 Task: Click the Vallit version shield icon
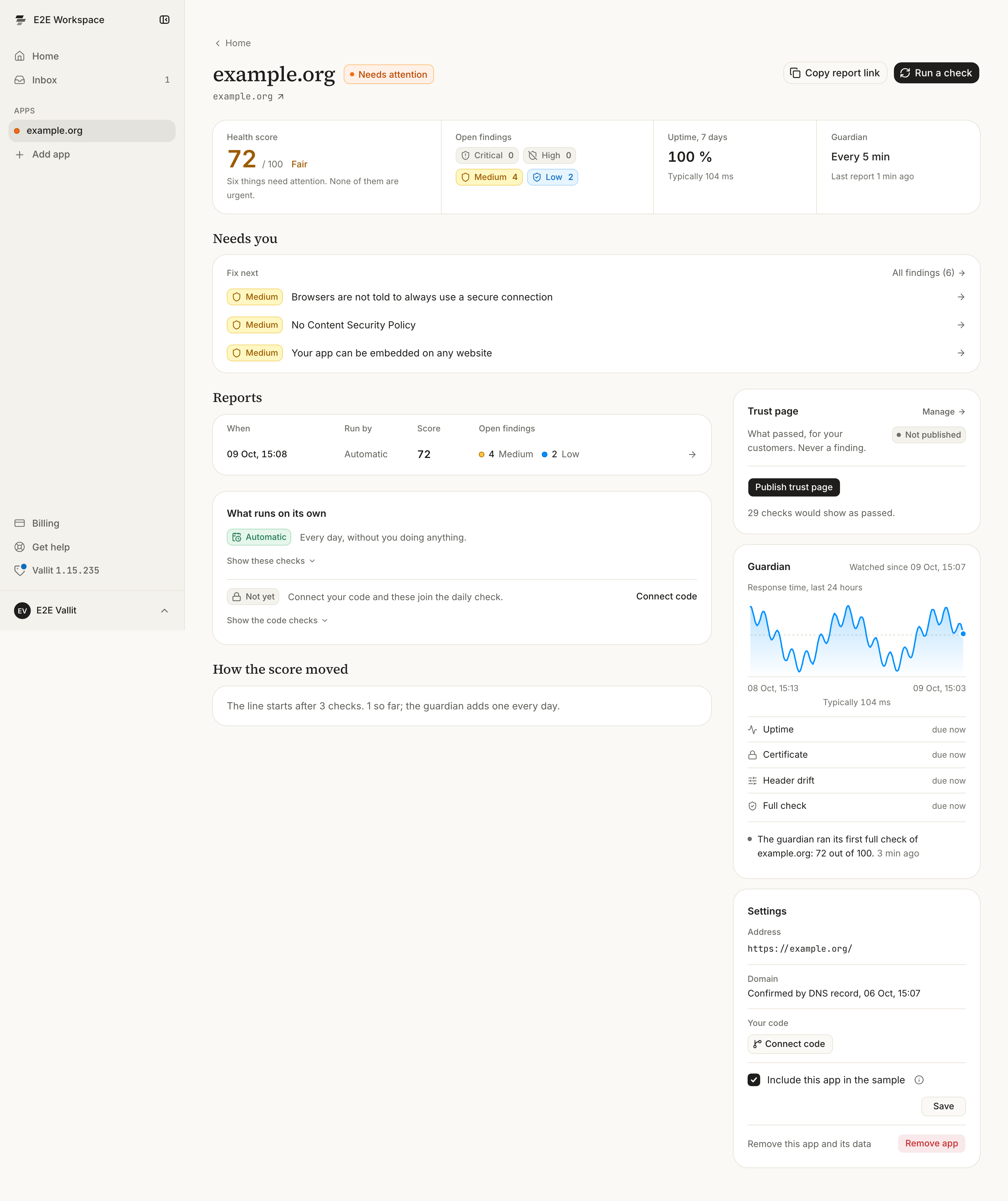coord(20,570)
